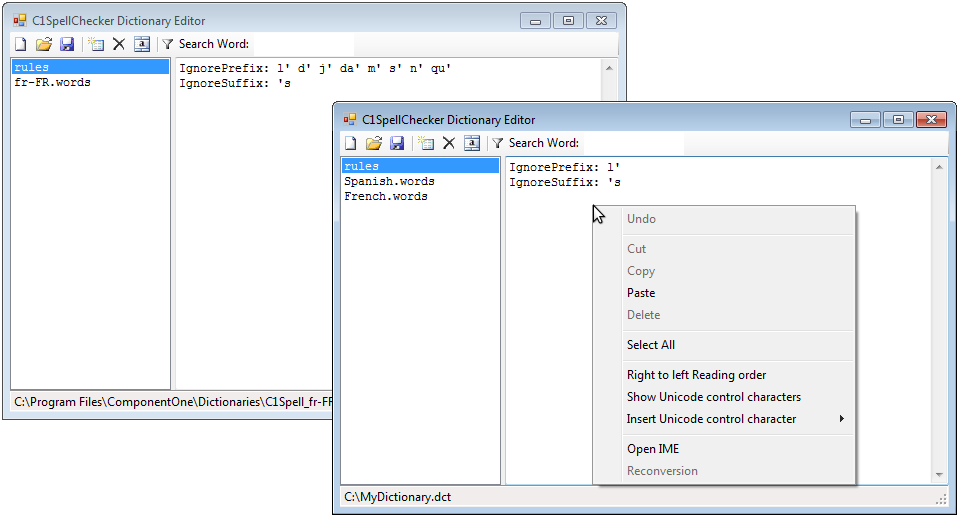Minimize the front Dictionary Editor window
961x519 pixels.
[x=865, y=120]
